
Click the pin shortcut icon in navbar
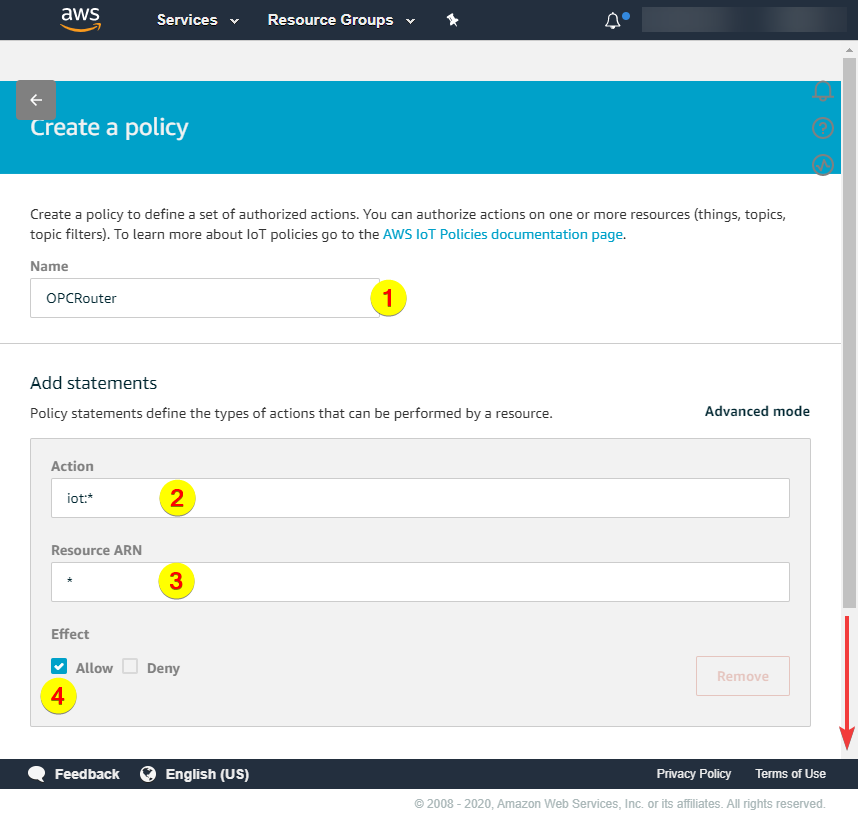452,20
